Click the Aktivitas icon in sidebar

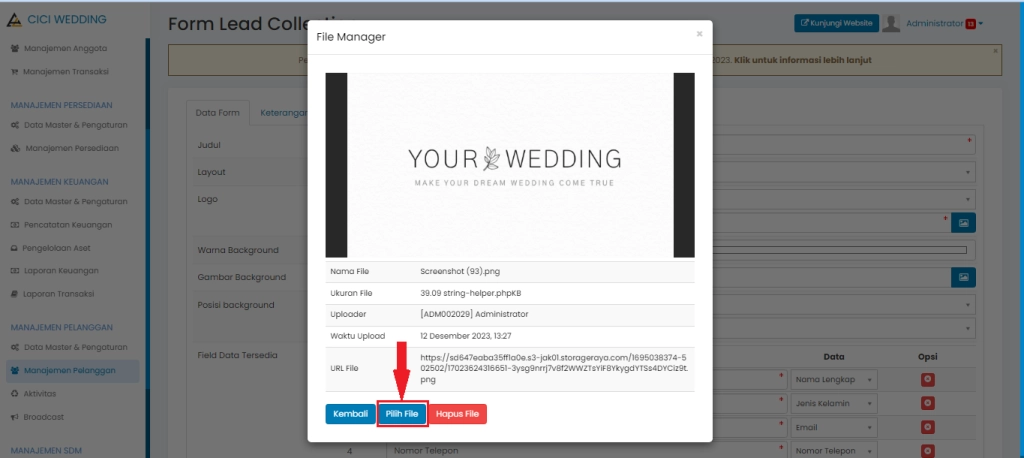[x=15, y=393]
